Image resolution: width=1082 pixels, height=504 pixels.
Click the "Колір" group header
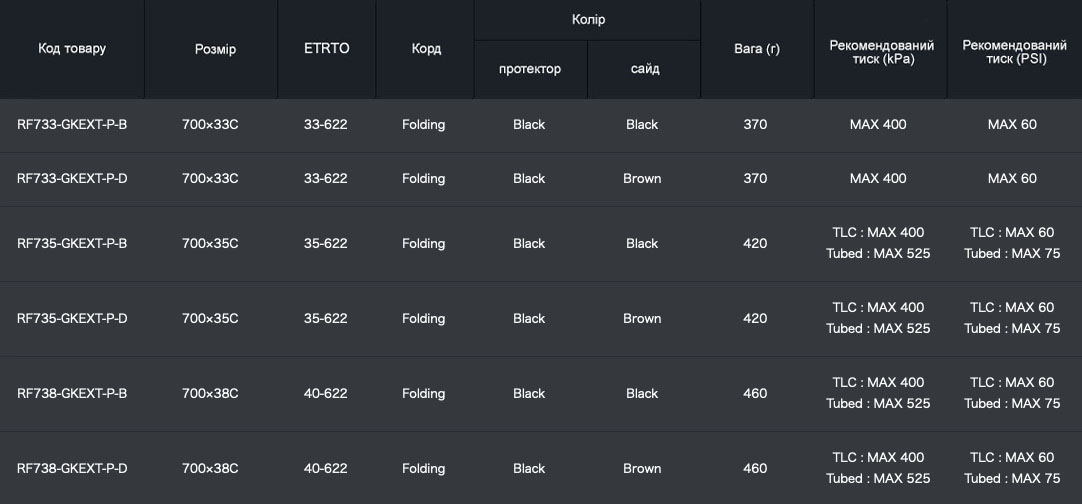pyautogui.click(x=588, y=20)
